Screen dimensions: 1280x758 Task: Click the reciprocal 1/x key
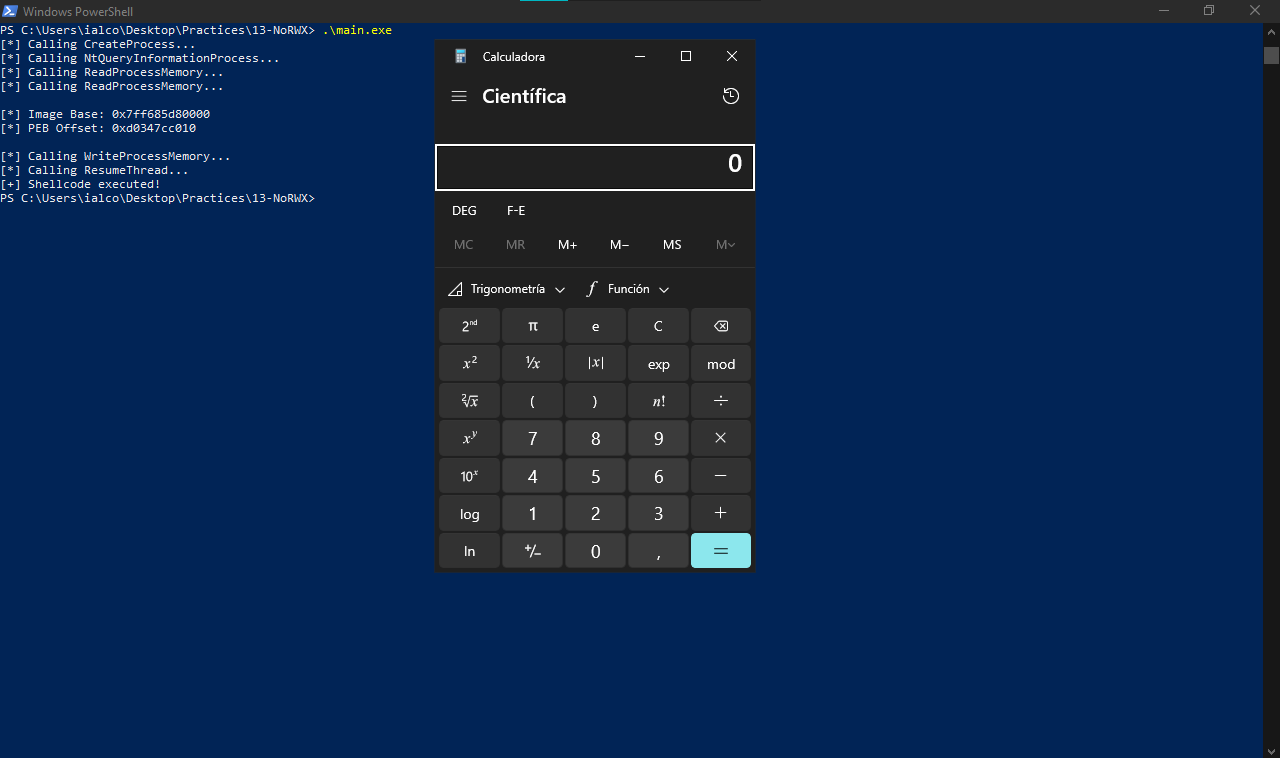pos(532,364)
